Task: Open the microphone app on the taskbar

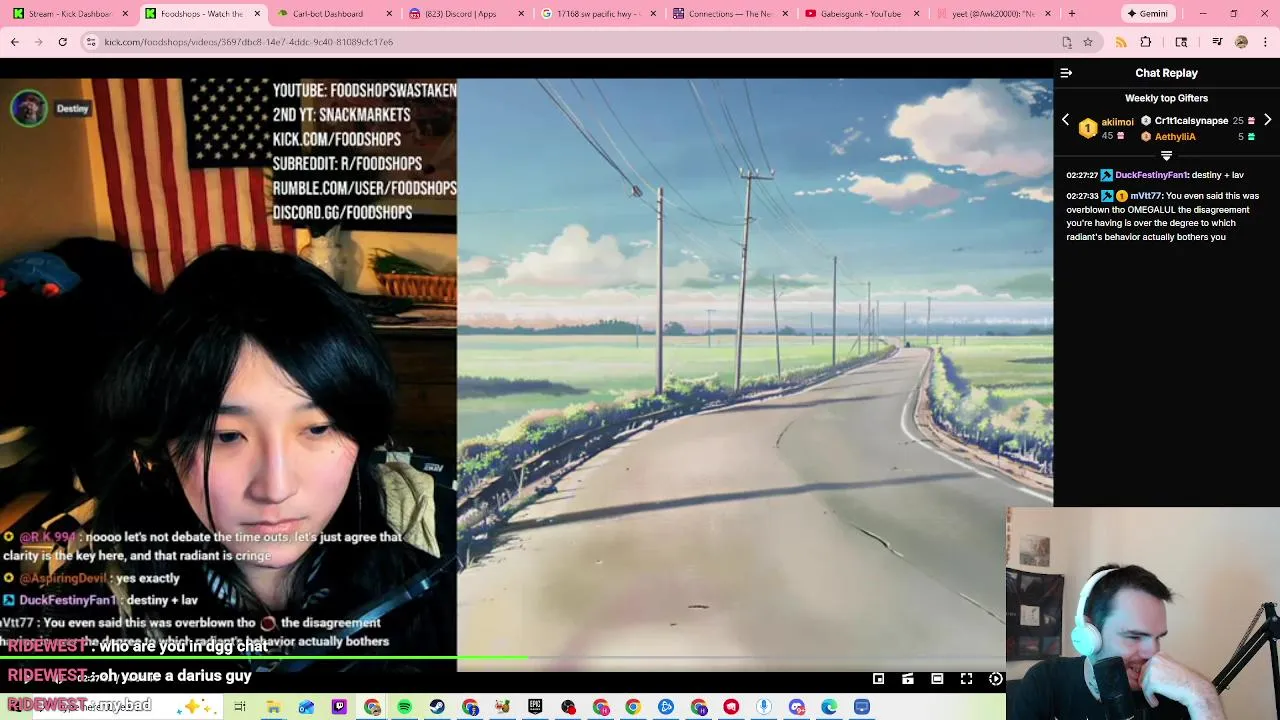Action: pos(764,707)
